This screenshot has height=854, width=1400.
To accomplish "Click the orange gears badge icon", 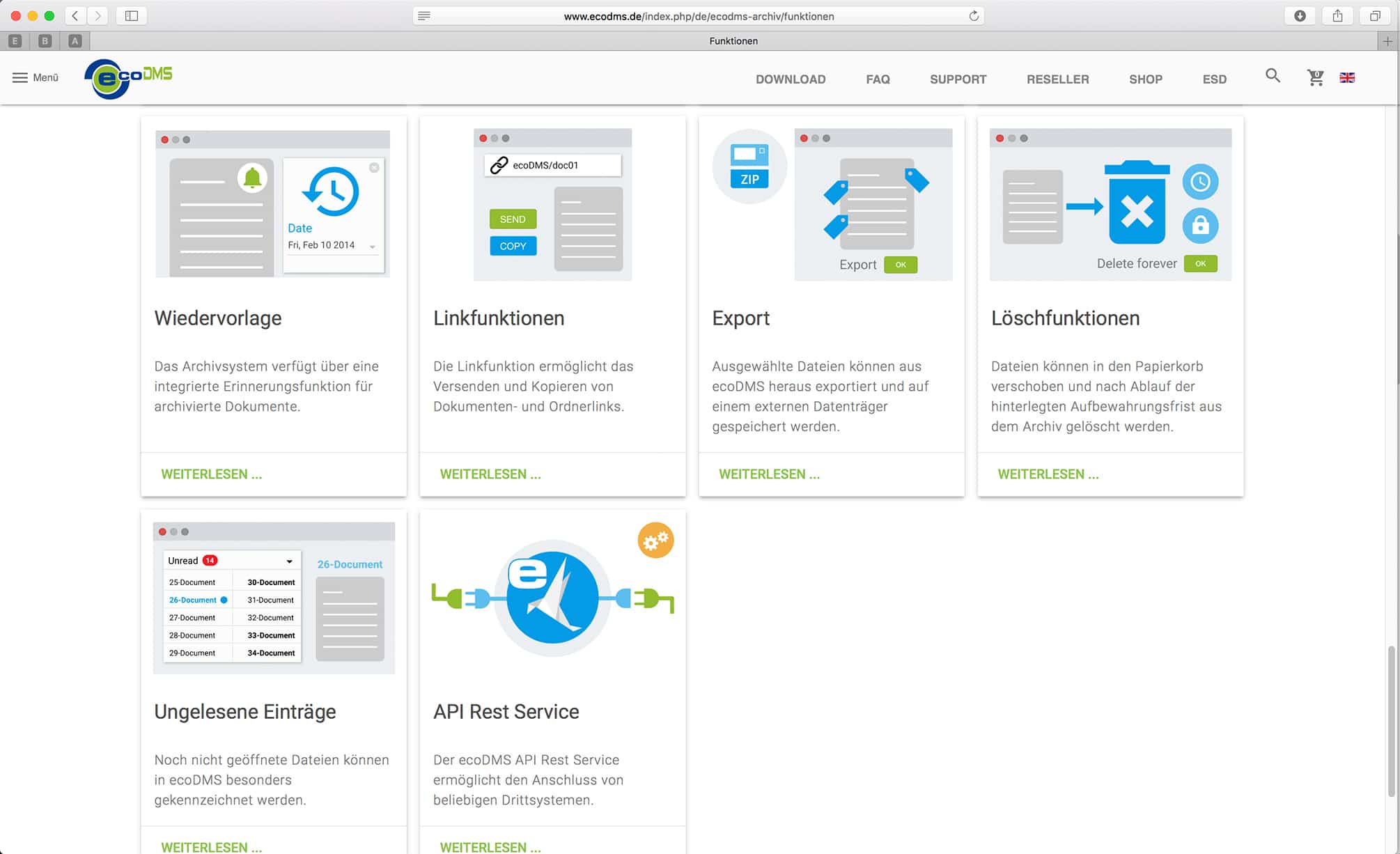I will (x=655, y=541).
